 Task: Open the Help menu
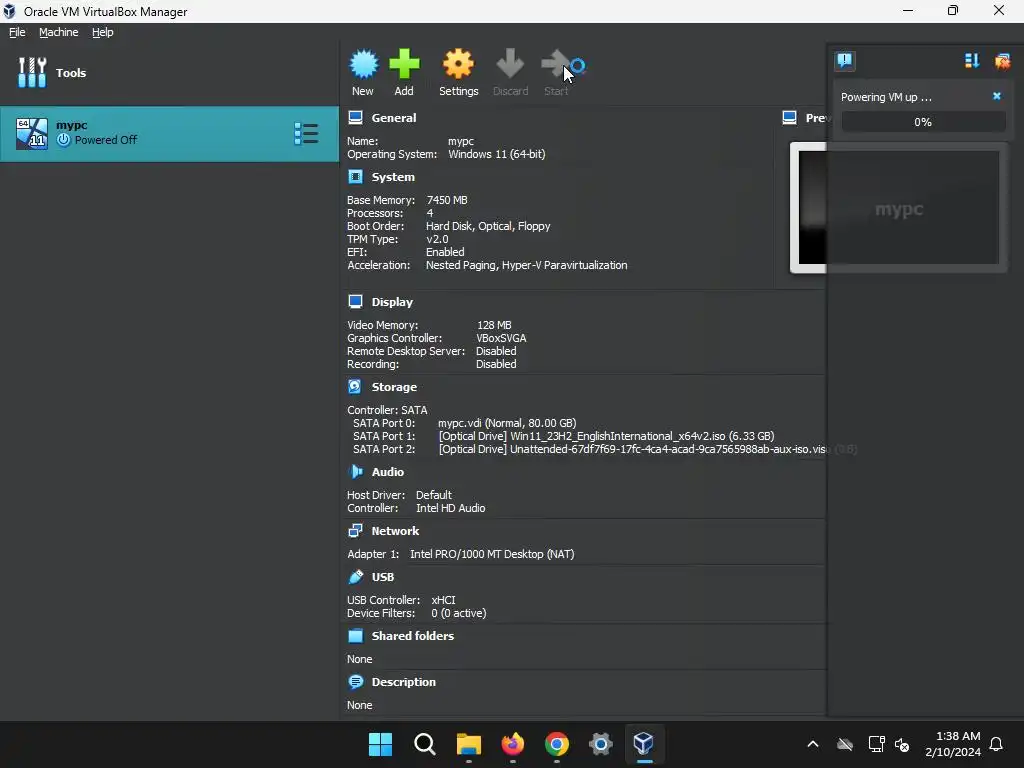tap(103, 32)
